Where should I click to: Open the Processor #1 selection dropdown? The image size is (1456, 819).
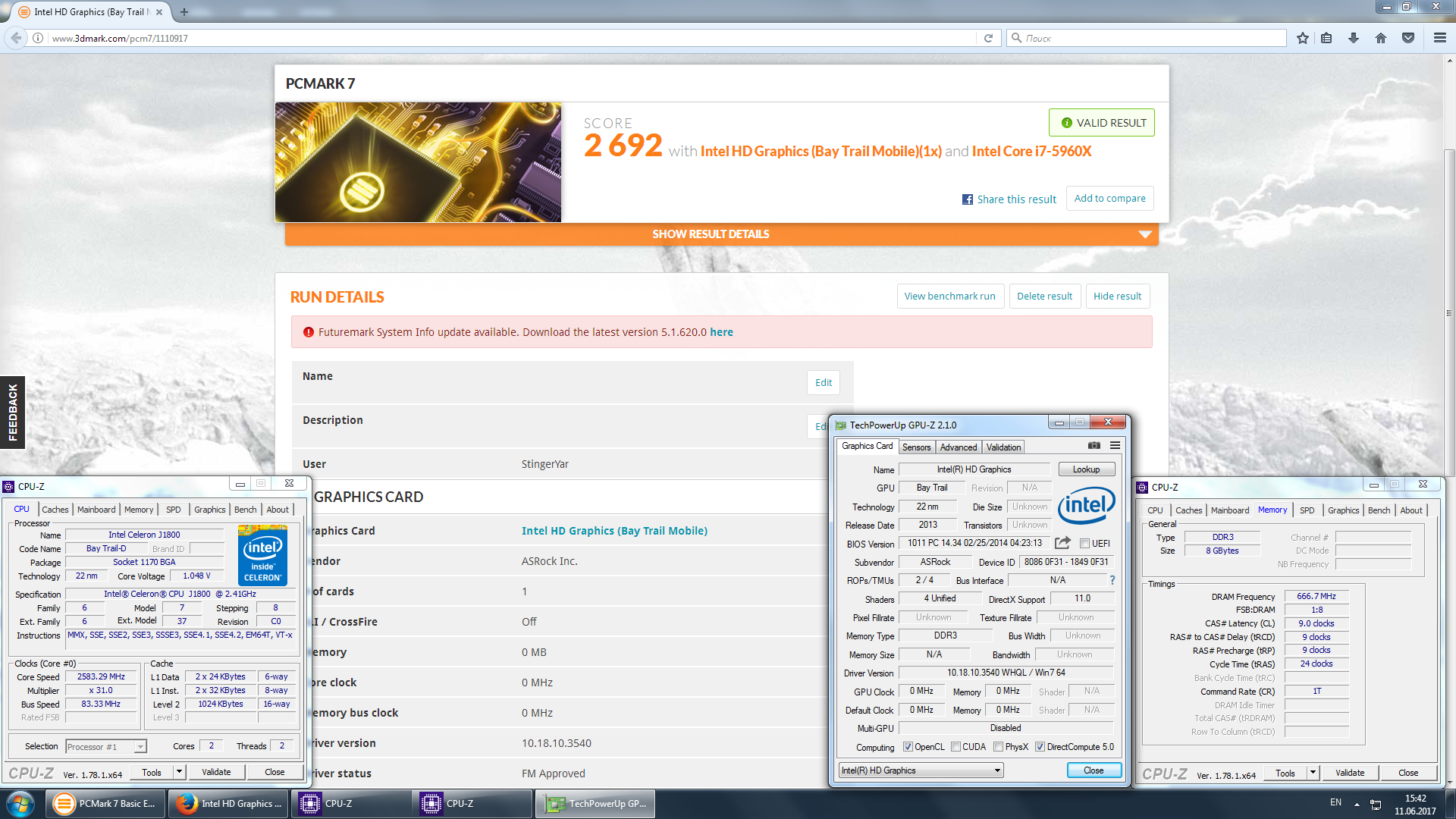pos(106,747)
